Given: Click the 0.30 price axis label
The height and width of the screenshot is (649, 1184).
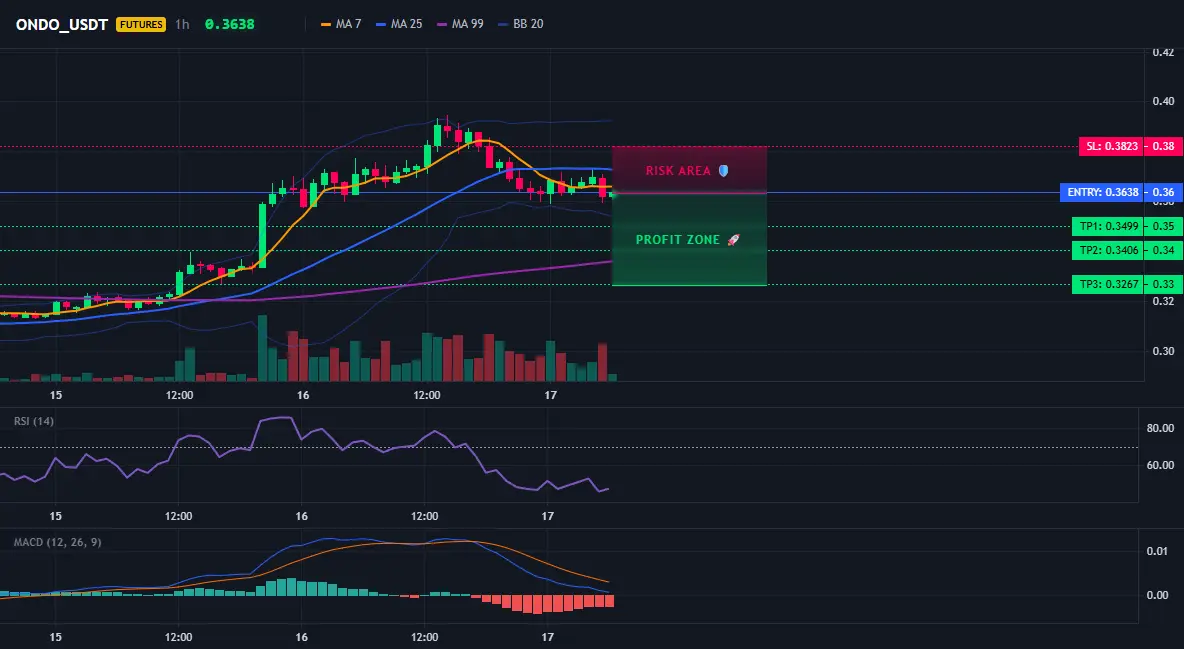Looking at the screenshot, I should [1164, 351].
